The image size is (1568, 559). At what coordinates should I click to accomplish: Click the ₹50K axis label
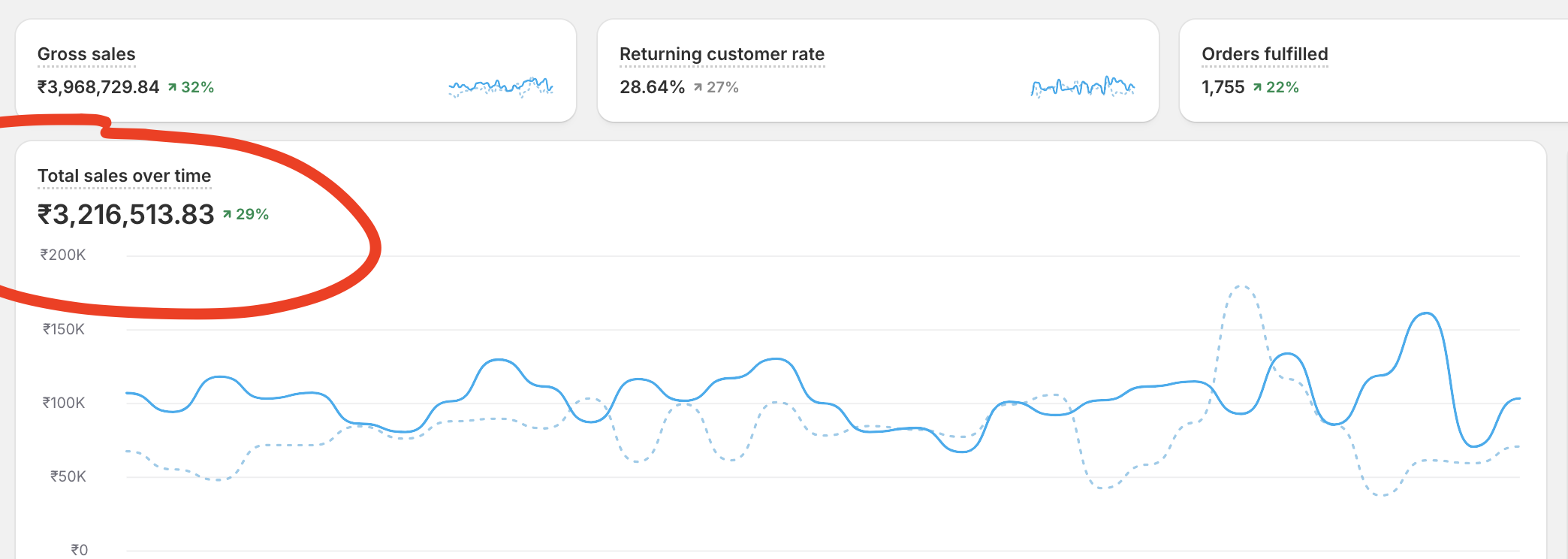[68, 476]
